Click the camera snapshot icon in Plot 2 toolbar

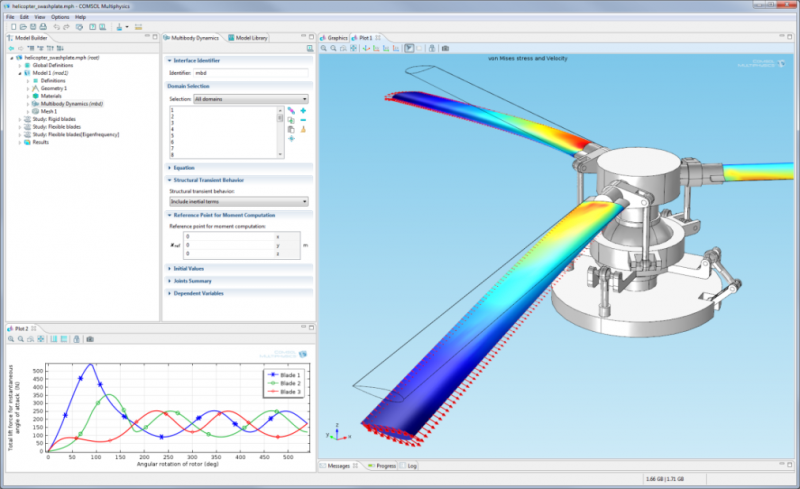click(x=90, y=339)
